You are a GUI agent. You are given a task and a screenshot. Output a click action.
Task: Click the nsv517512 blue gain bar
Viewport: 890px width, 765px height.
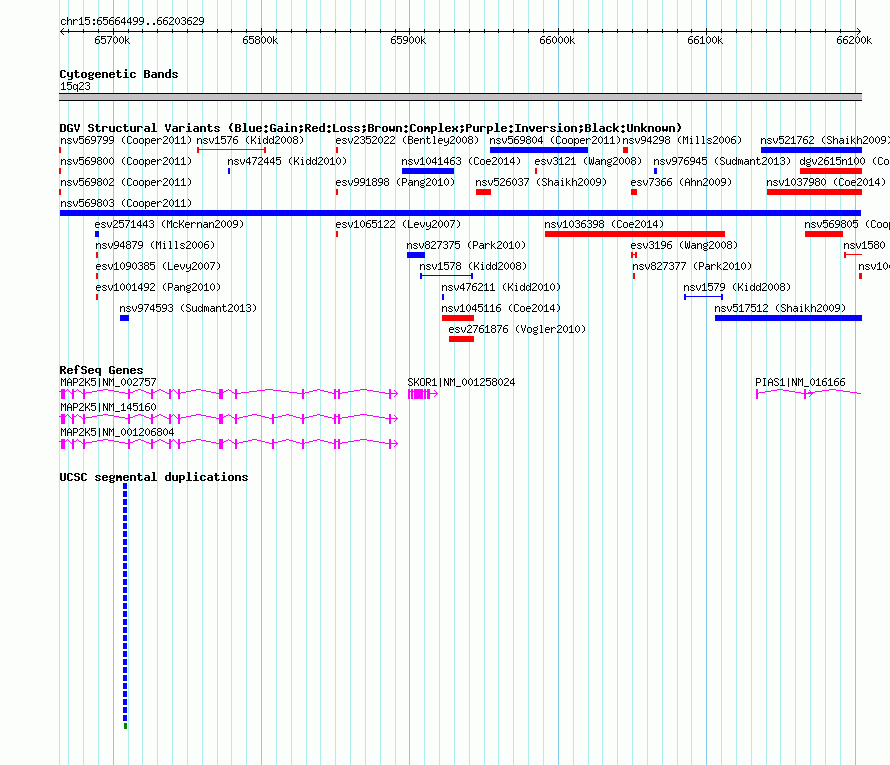[788, 318]
